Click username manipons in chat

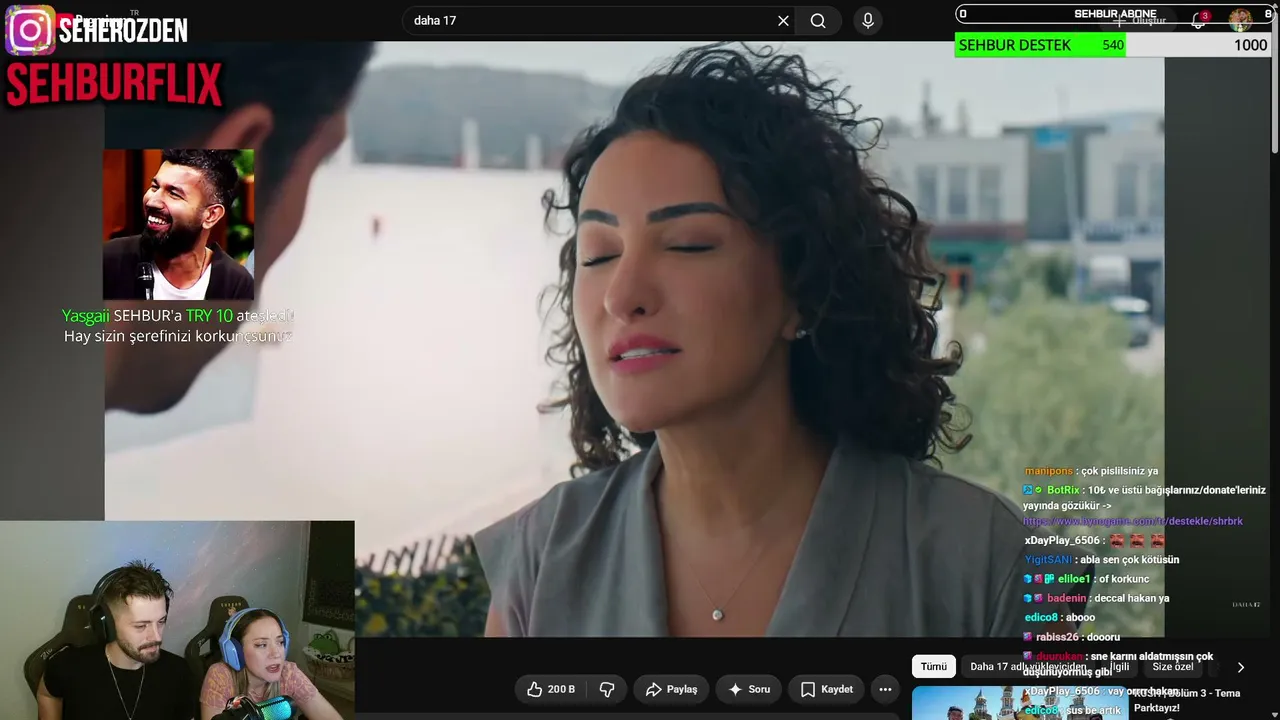(1049, 471)
